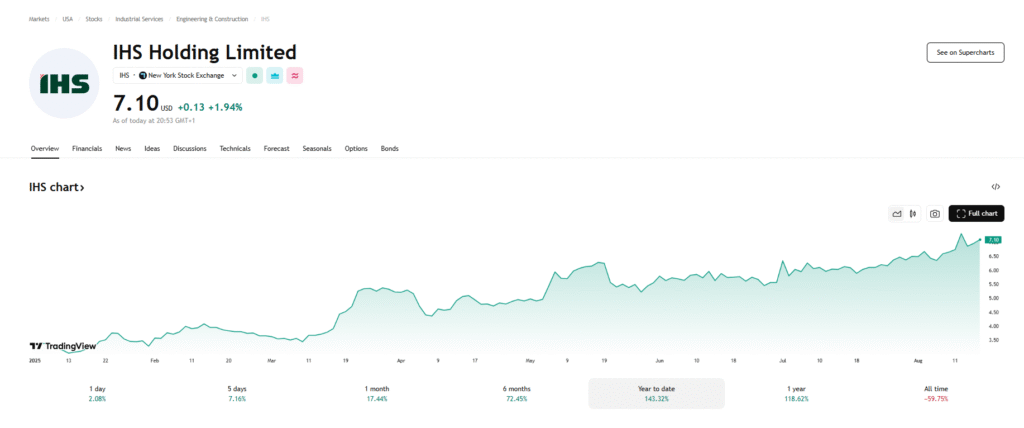Select the 6 months range
This screenshot has height=428, width=1024.
tap(517, 393)
